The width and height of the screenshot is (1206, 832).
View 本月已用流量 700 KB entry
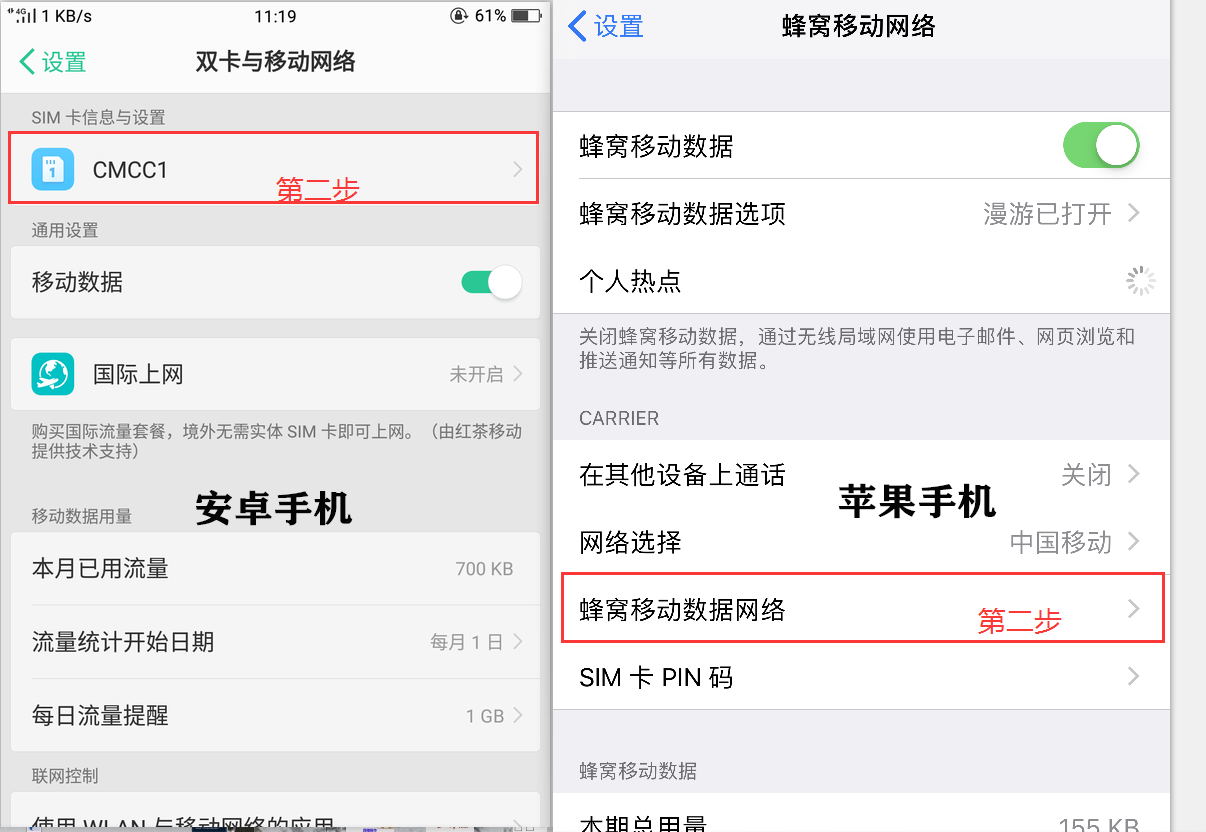[275, 569]
